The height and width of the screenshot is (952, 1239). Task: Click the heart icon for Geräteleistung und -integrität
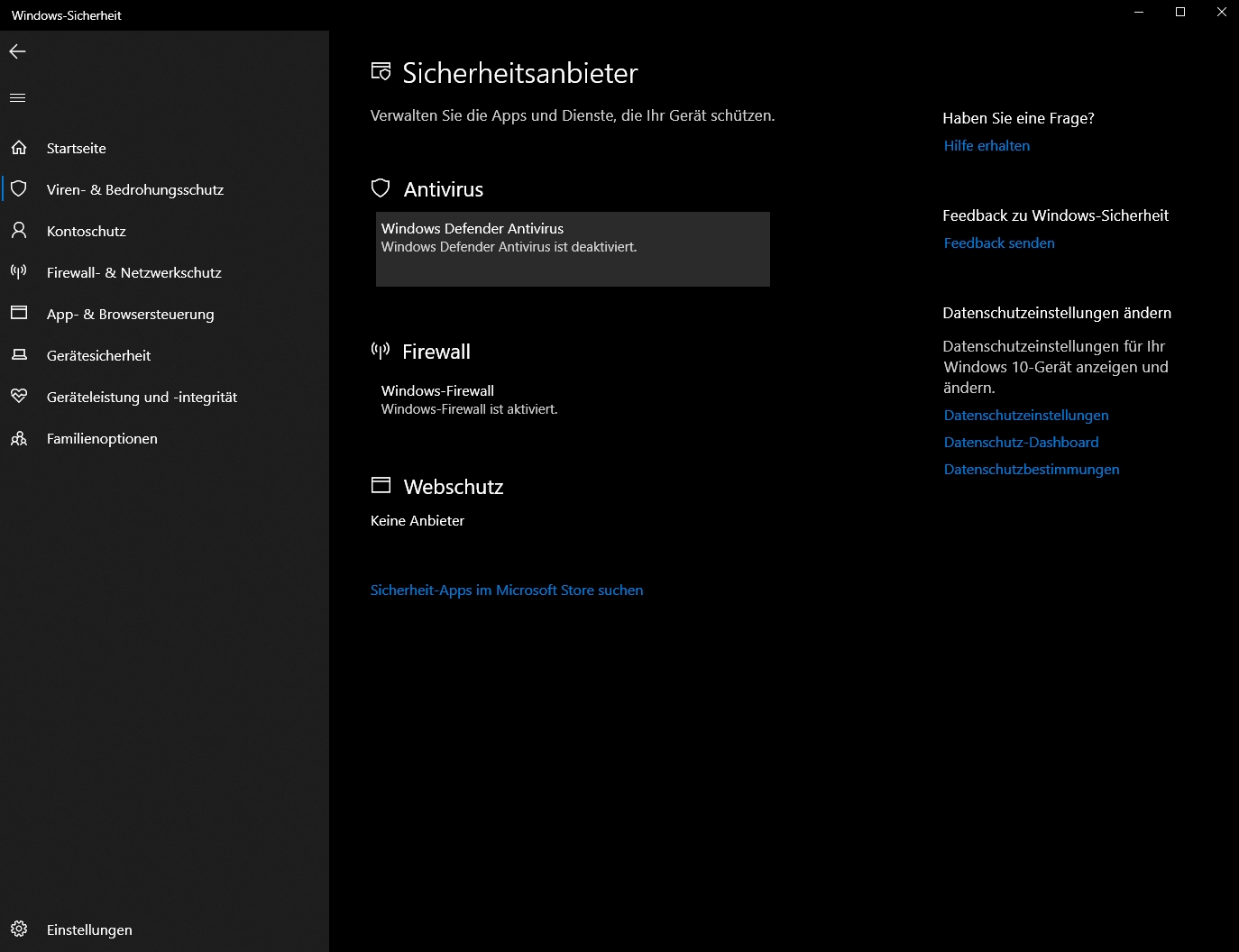coord(19,397)
